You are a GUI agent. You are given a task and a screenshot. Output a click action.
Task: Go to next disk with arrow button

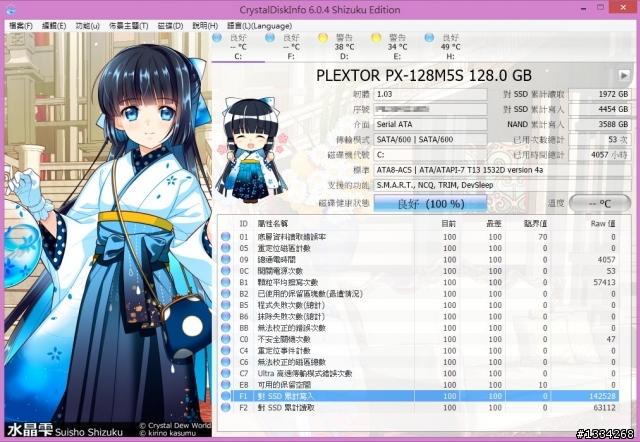(624, 75)
